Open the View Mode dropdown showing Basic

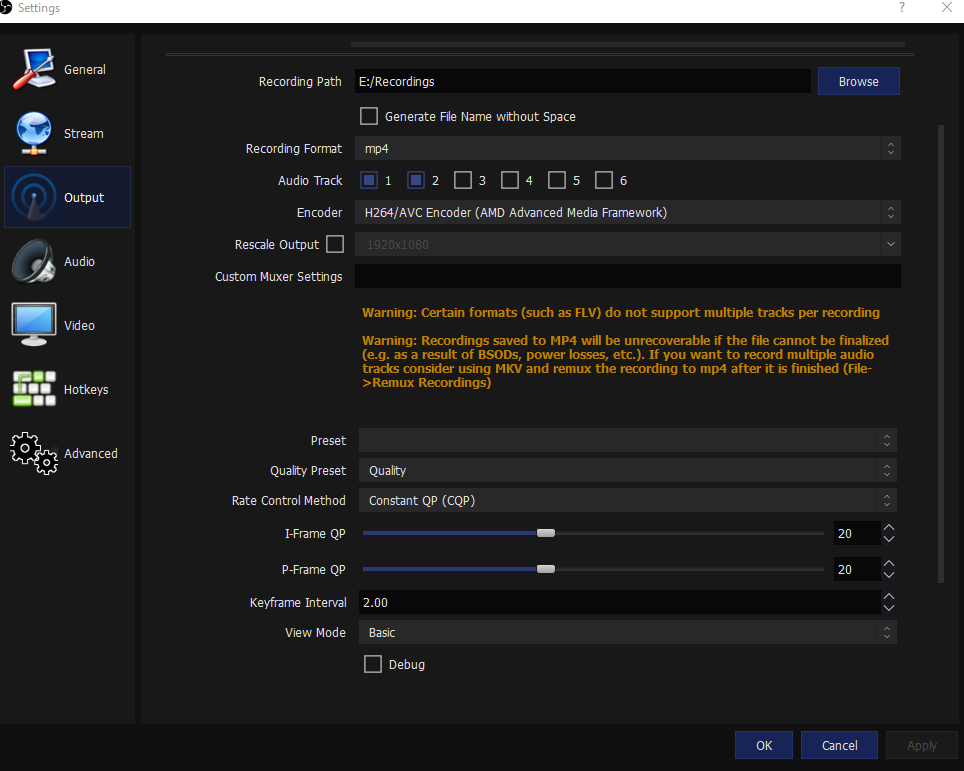(x=628, y=632)
